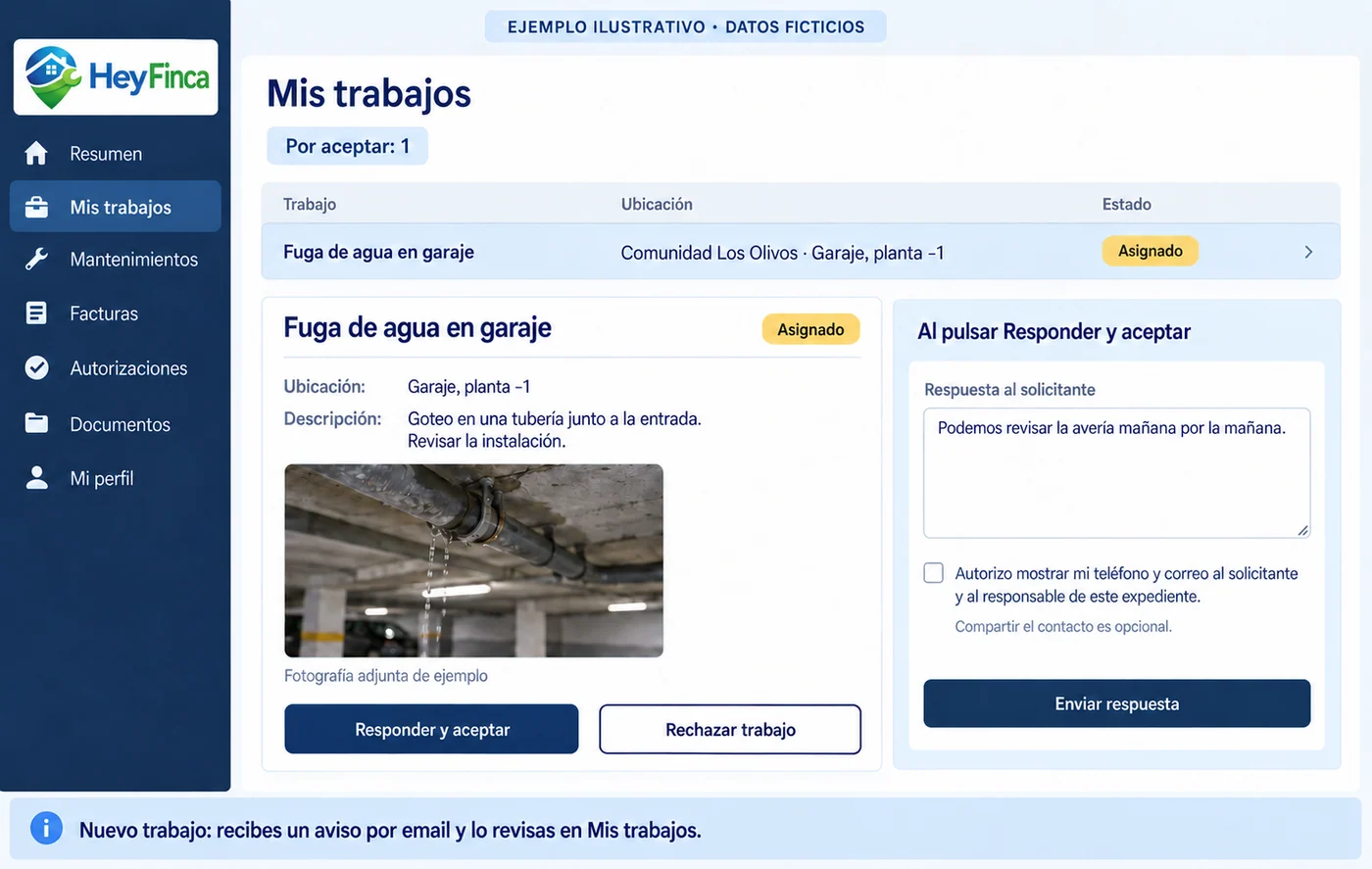Click the Mi perfil person icon

tap(36, 478)
